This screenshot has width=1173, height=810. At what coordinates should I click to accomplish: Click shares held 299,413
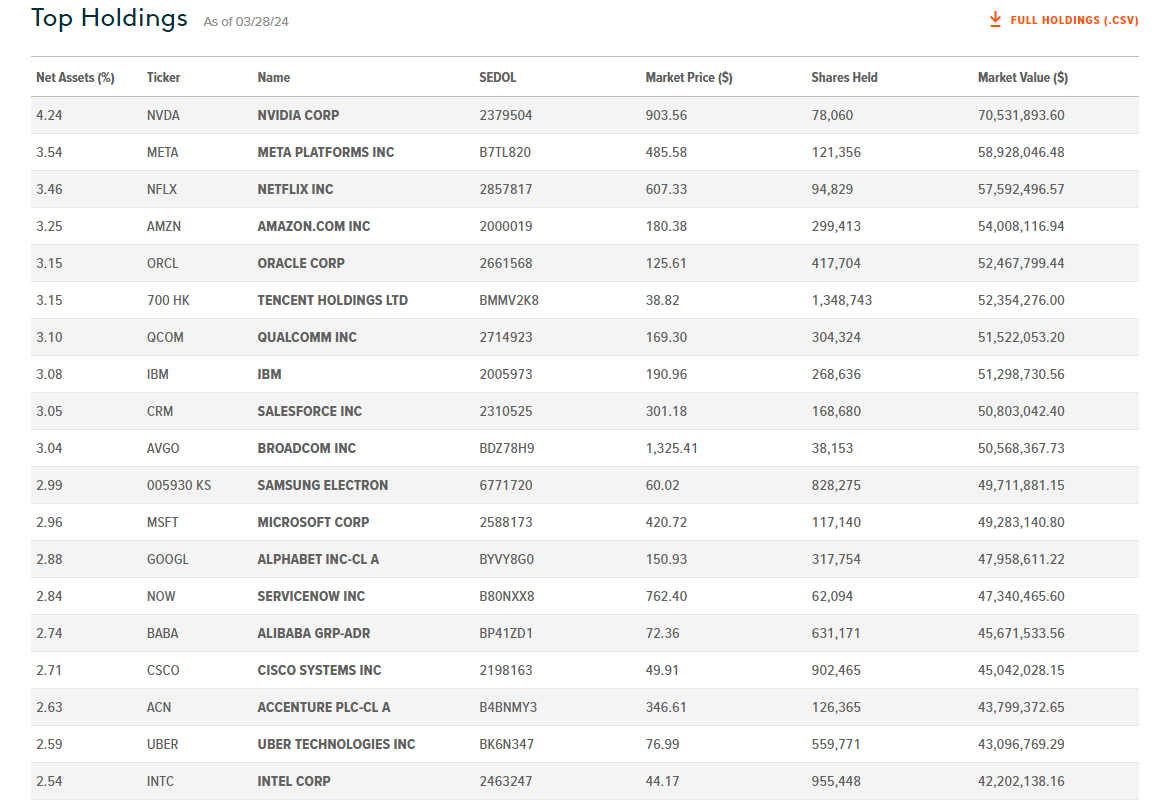pos(836,227)
